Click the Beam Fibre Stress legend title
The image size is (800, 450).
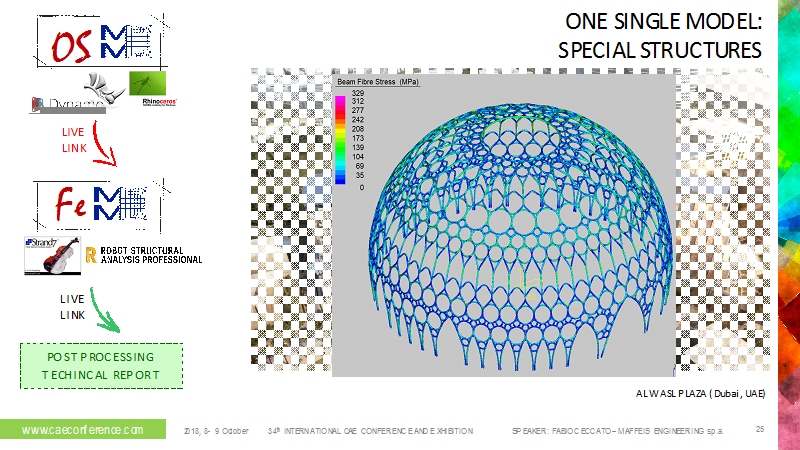tap(379, 82)
